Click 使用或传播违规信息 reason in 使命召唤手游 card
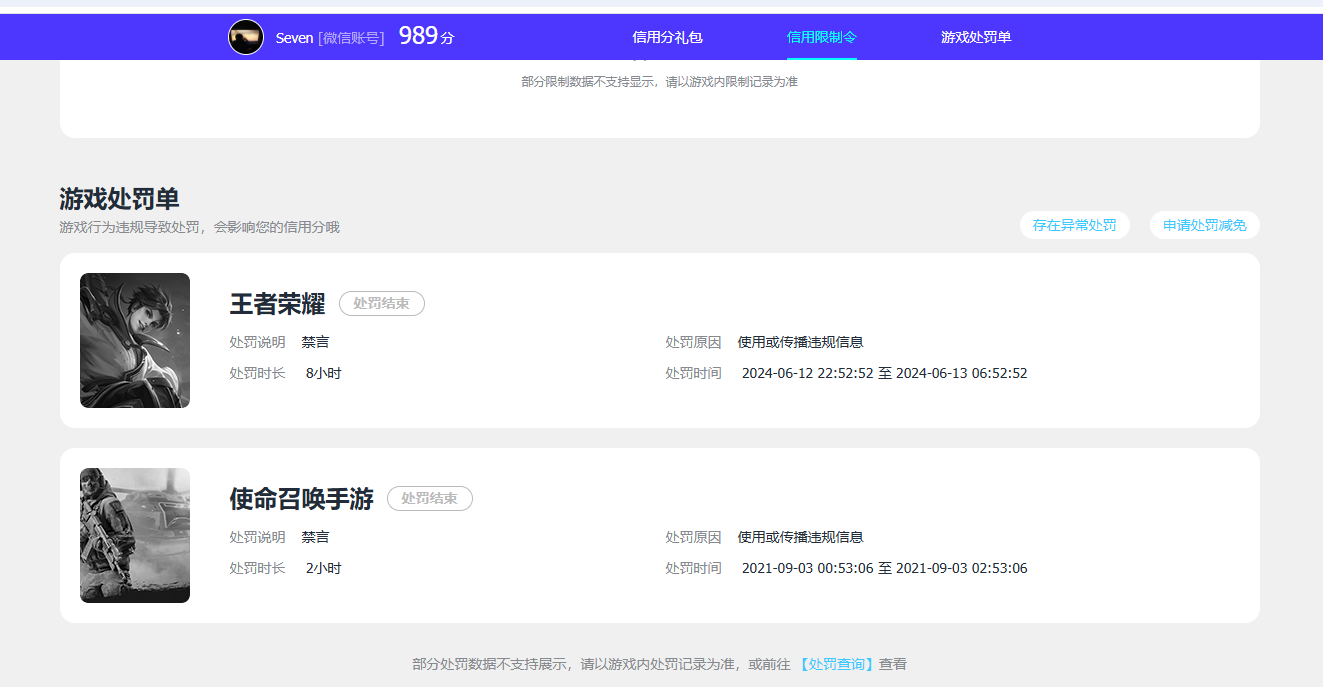 [x=801, y=537]
